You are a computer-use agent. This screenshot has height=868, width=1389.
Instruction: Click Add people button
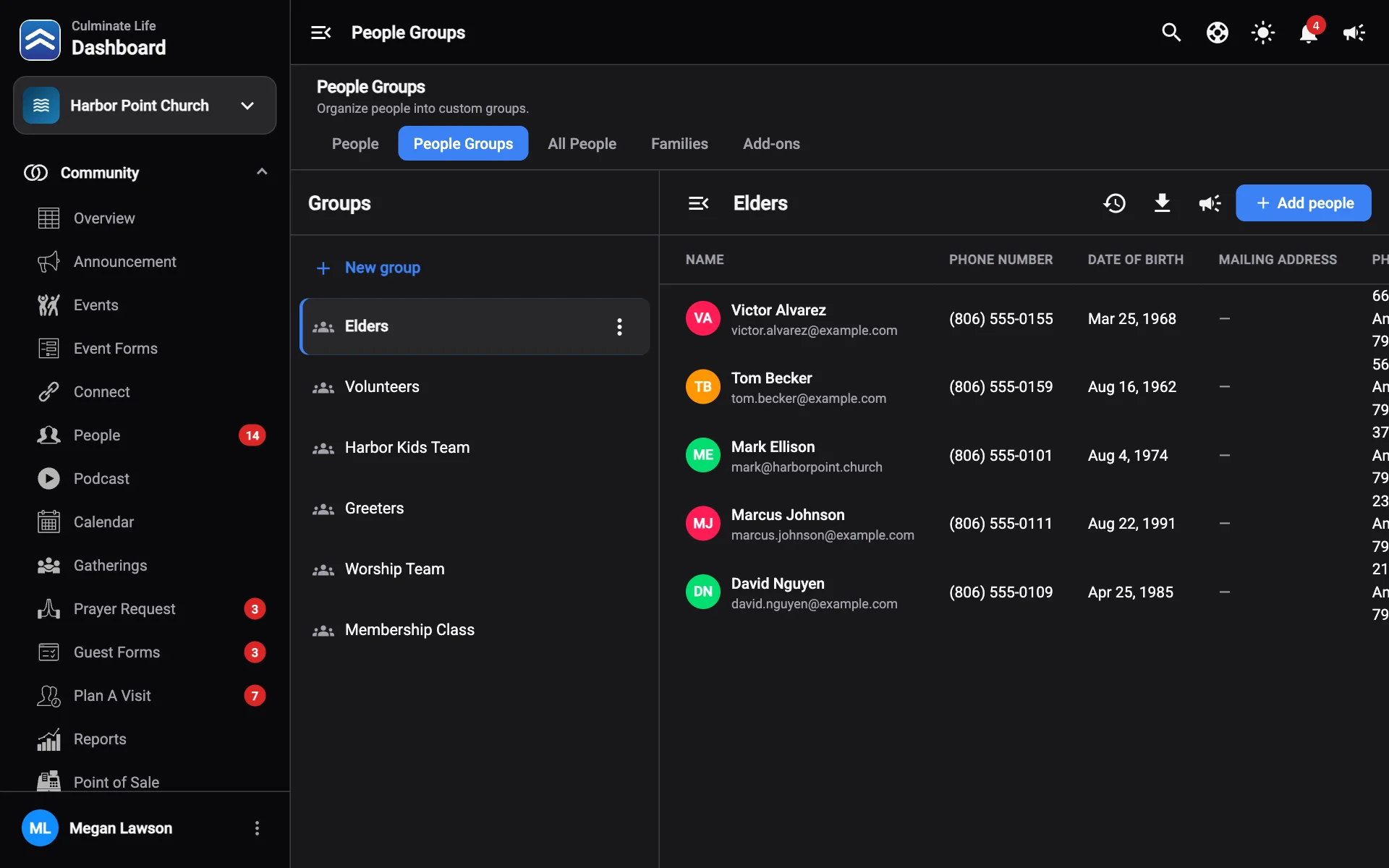pyautogui.click(x=1303, y=203)
